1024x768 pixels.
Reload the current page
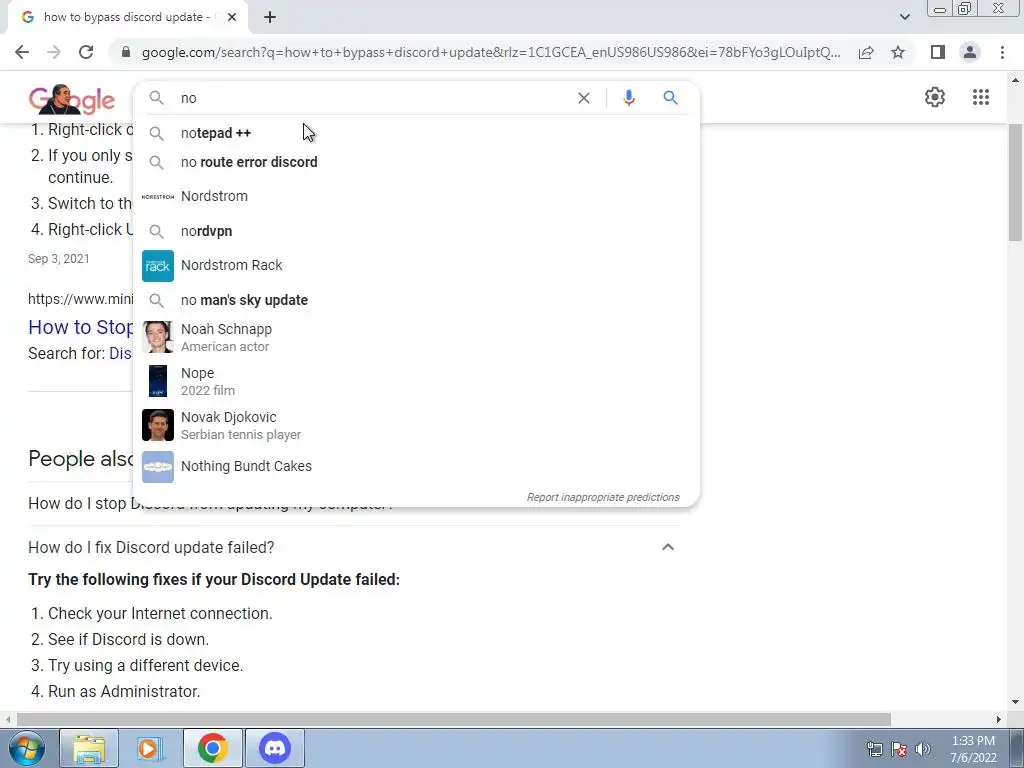pos(86,52)
